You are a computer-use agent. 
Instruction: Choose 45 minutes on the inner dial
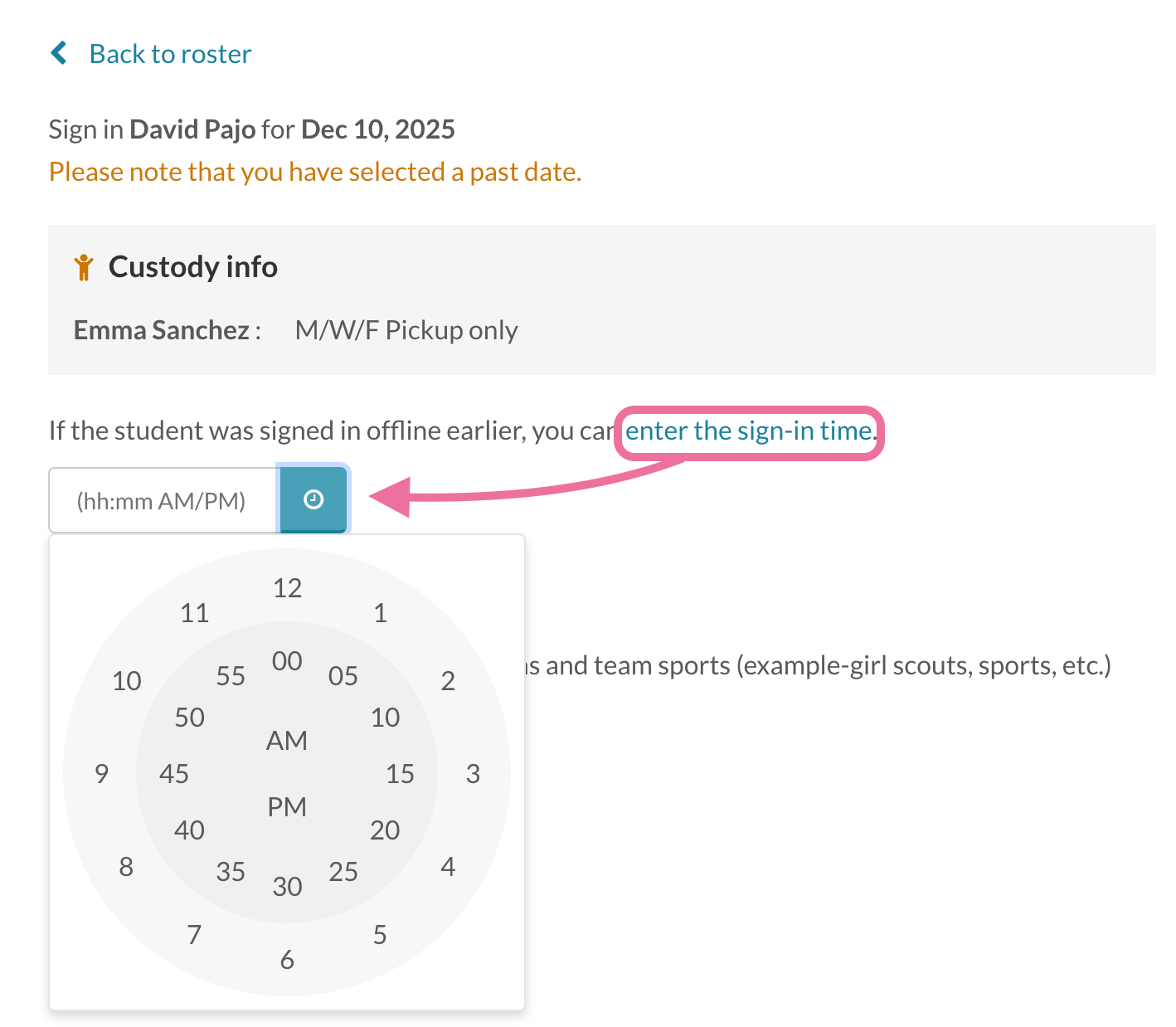click(x=174, y=774)
